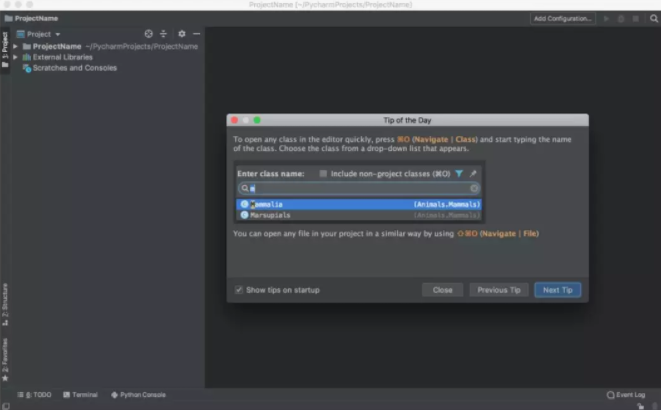Click the locate/scroll-from-source target icon

click(x=148, y=34)
